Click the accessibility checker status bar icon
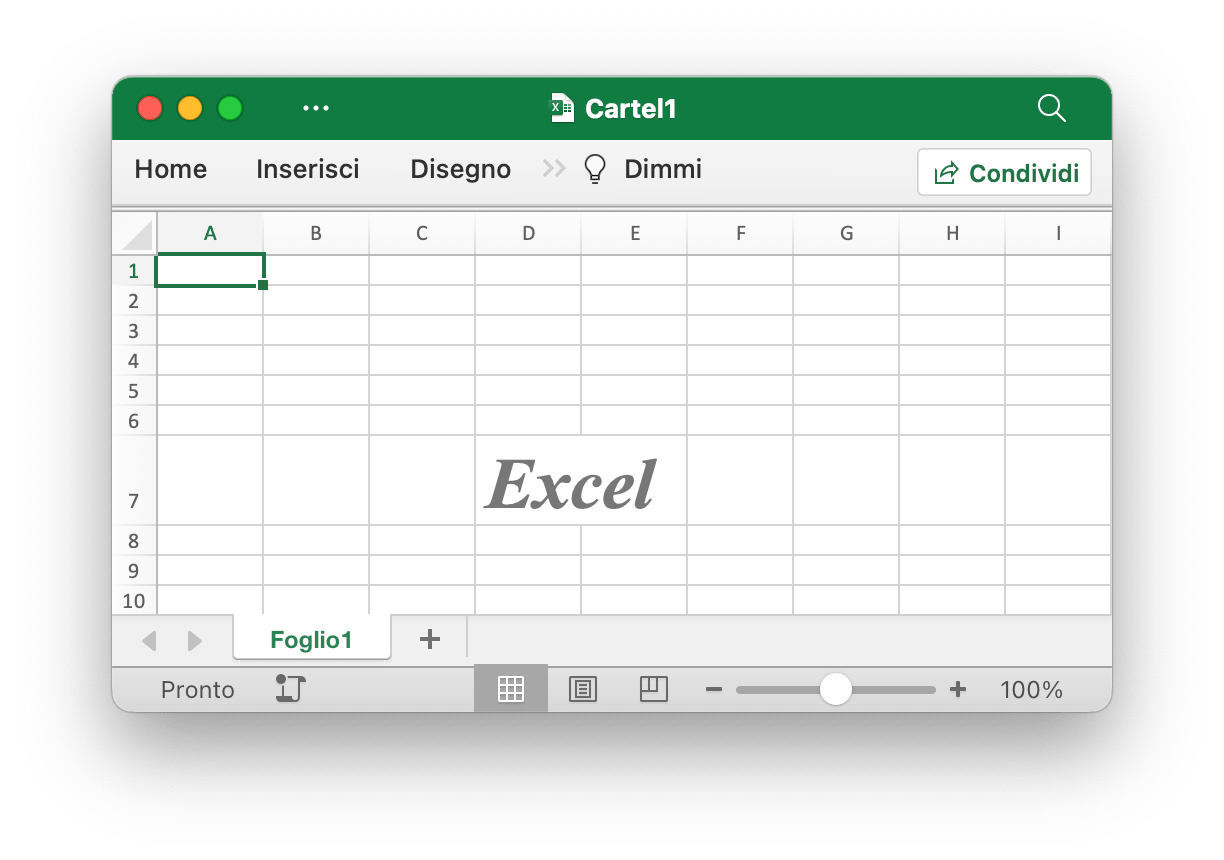 pyautogui.click(x=290, y=689)
